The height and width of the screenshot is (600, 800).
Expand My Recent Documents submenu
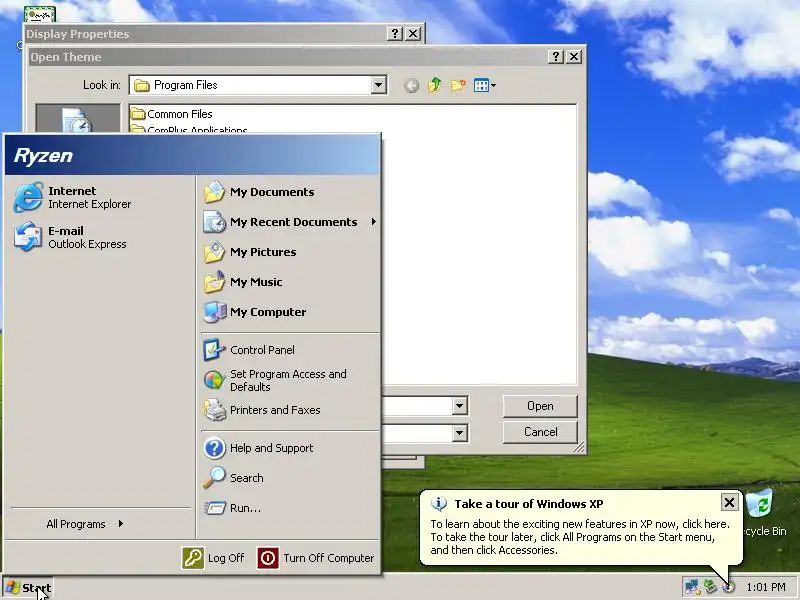[x=290, y=222]
